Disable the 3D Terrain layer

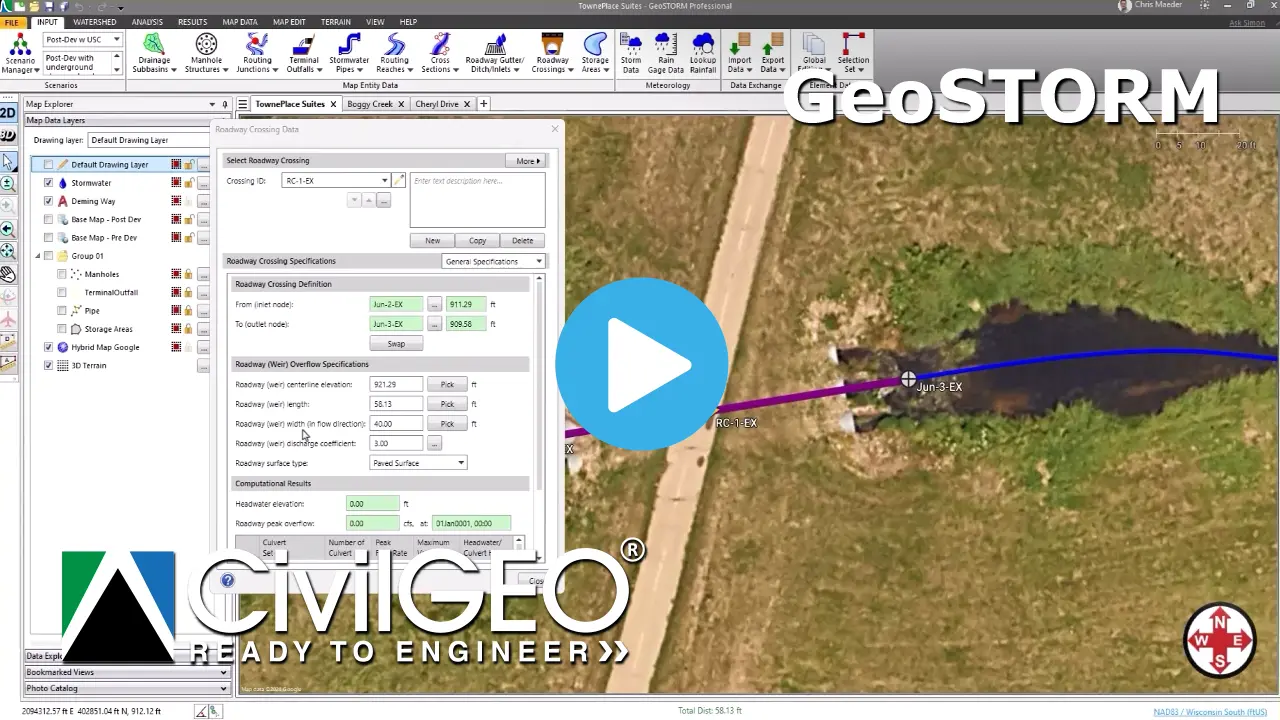click(48, 365)
